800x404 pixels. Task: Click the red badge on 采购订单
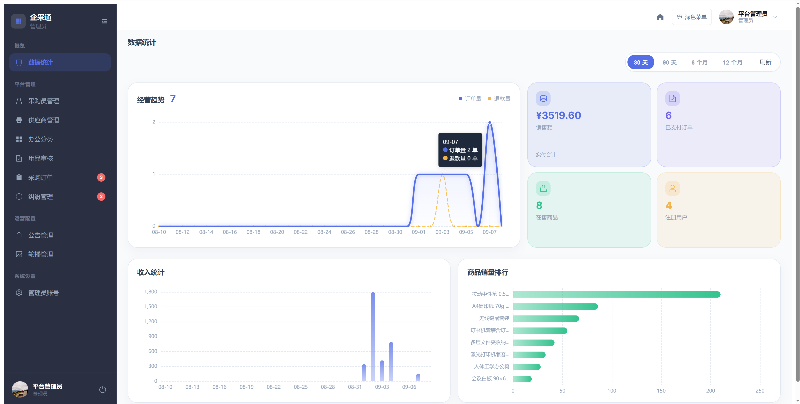(101, 178)
